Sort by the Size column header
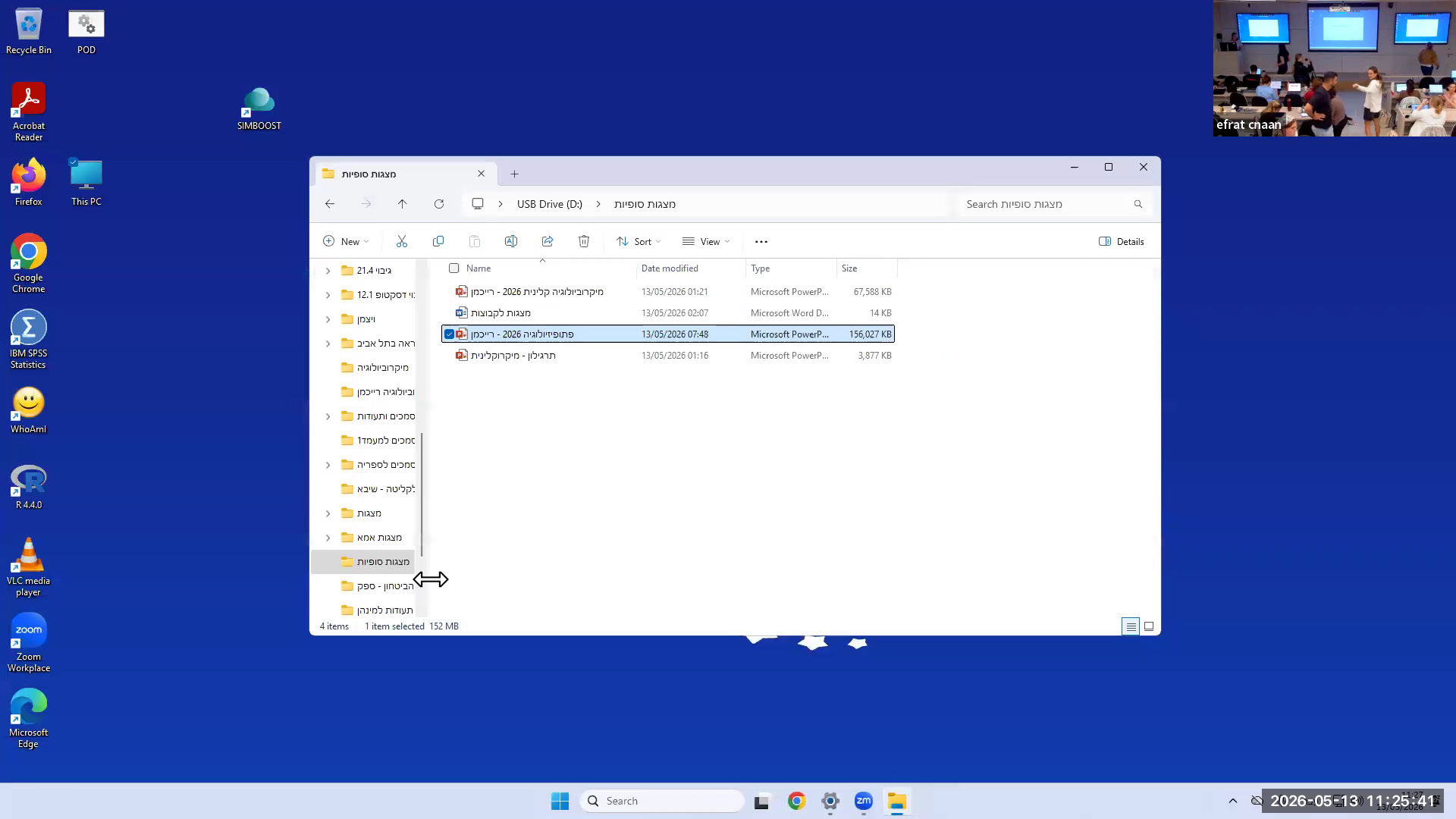Viewport: 1456px width, 819px height. [x=849, y=268]
